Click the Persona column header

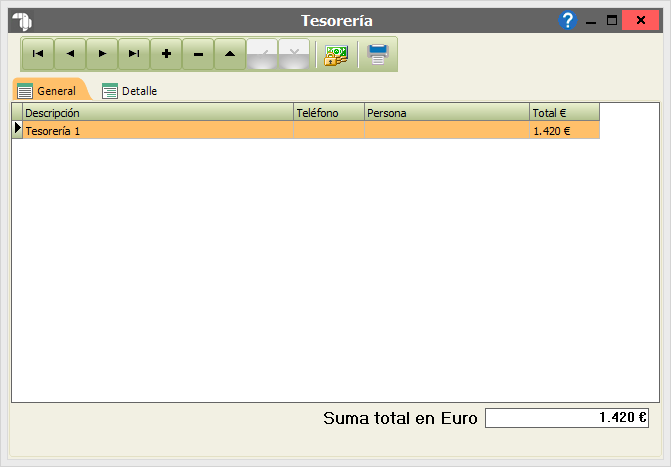click(447, 113)
